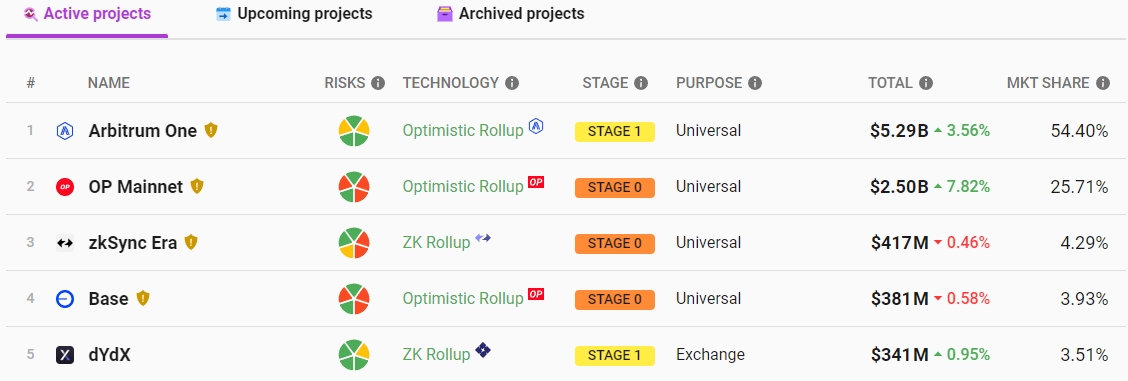Click the Optimistic Rollup link for Arbitrum One
1128x381 pixels.
(463, 131)
